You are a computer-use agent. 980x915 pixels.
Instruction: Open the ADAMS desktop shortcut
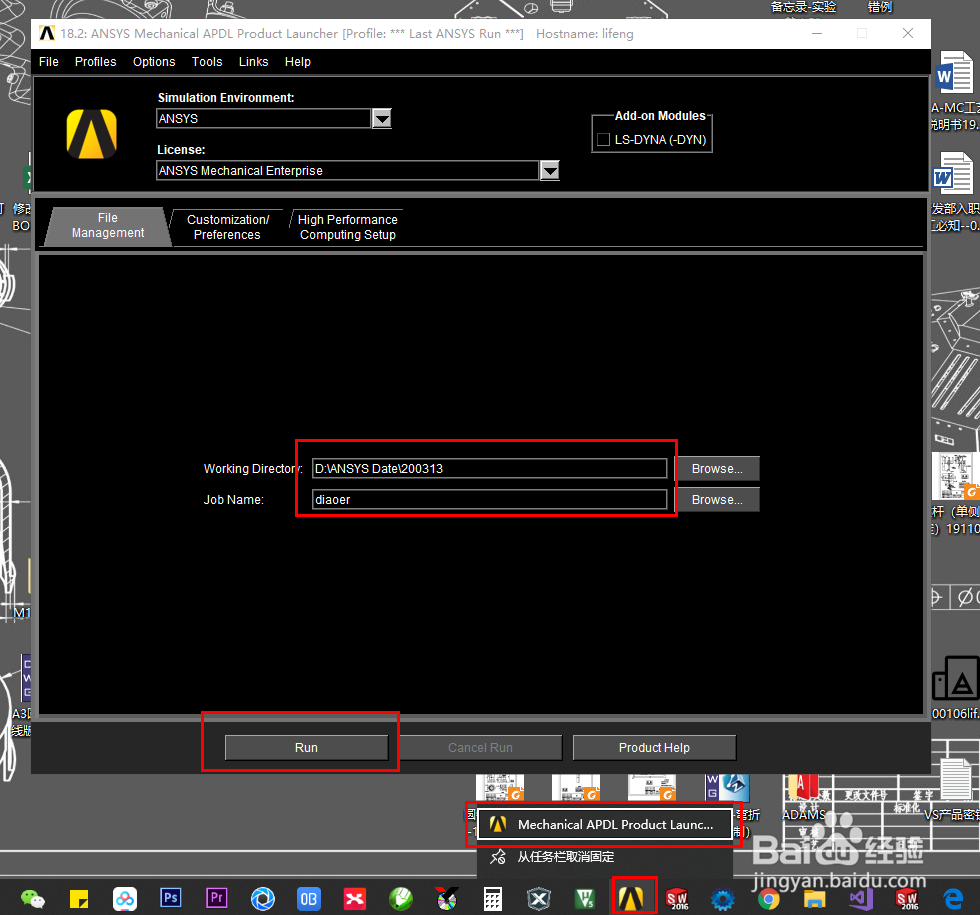pos(804,798)
